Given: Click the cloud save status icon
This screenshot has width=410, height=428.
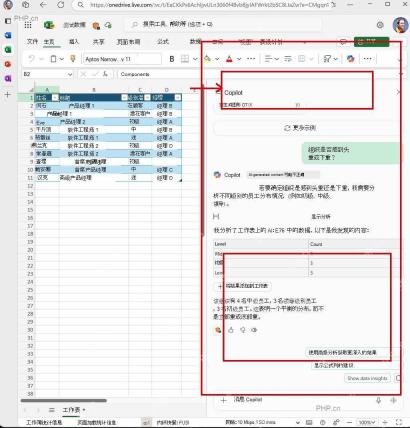Looking at the screenshot, I should pyautogui.click(x=108, y=25).
